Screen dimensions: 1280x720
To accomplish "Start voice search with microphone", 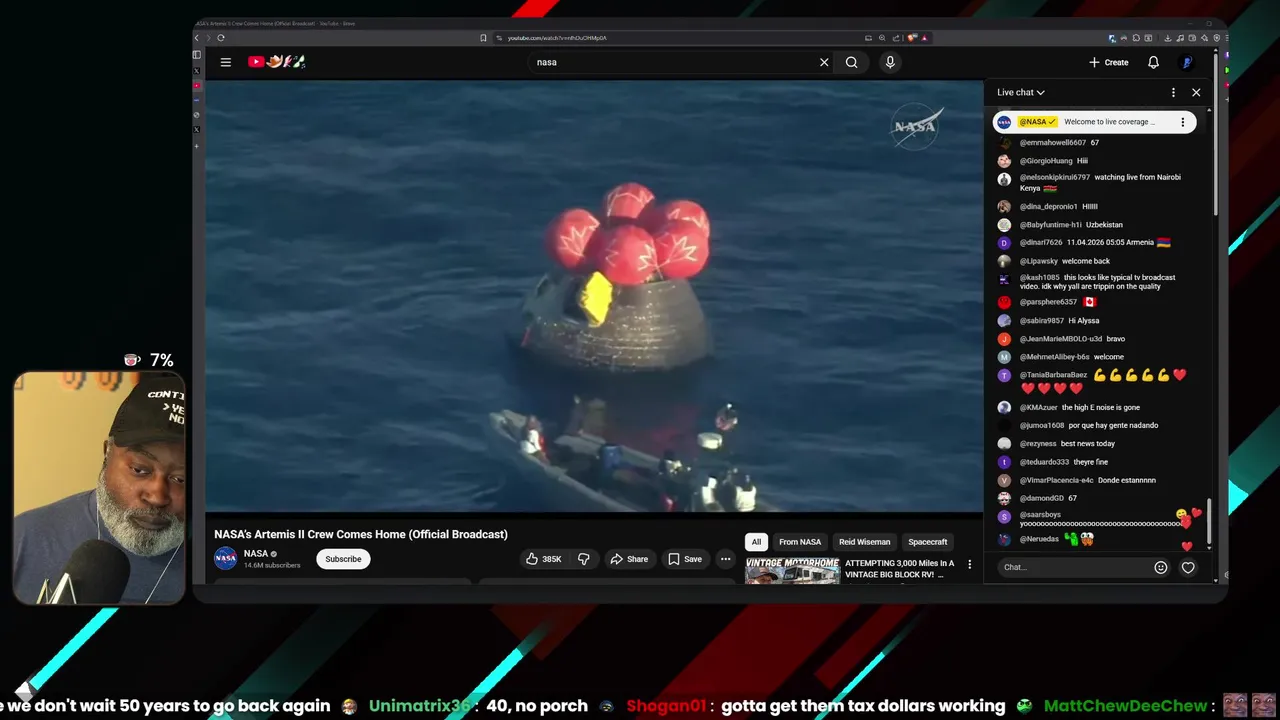I will (x=890, y=62).
